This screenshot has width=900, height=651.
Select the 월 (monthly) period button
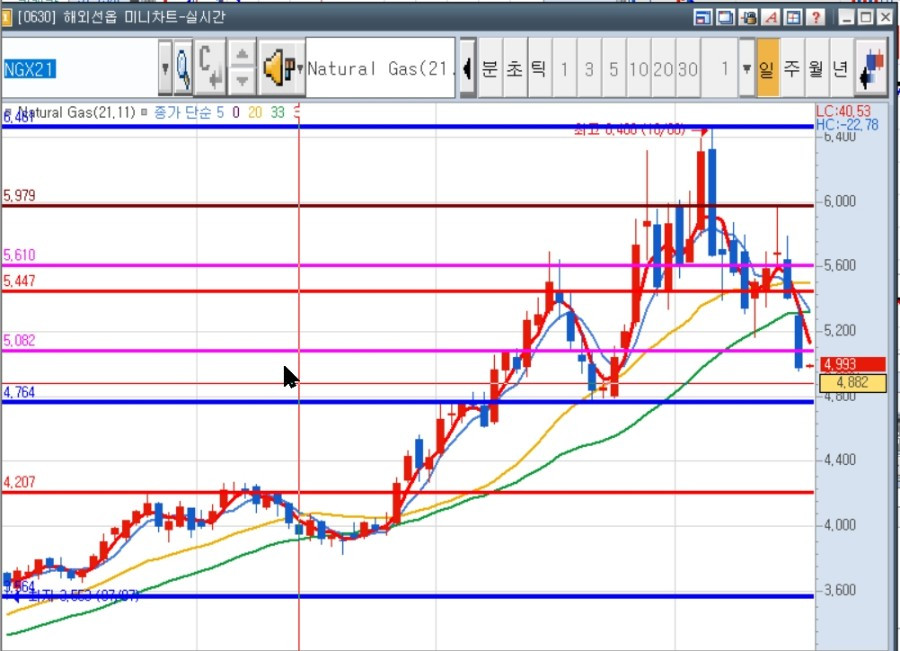point(816,68)
